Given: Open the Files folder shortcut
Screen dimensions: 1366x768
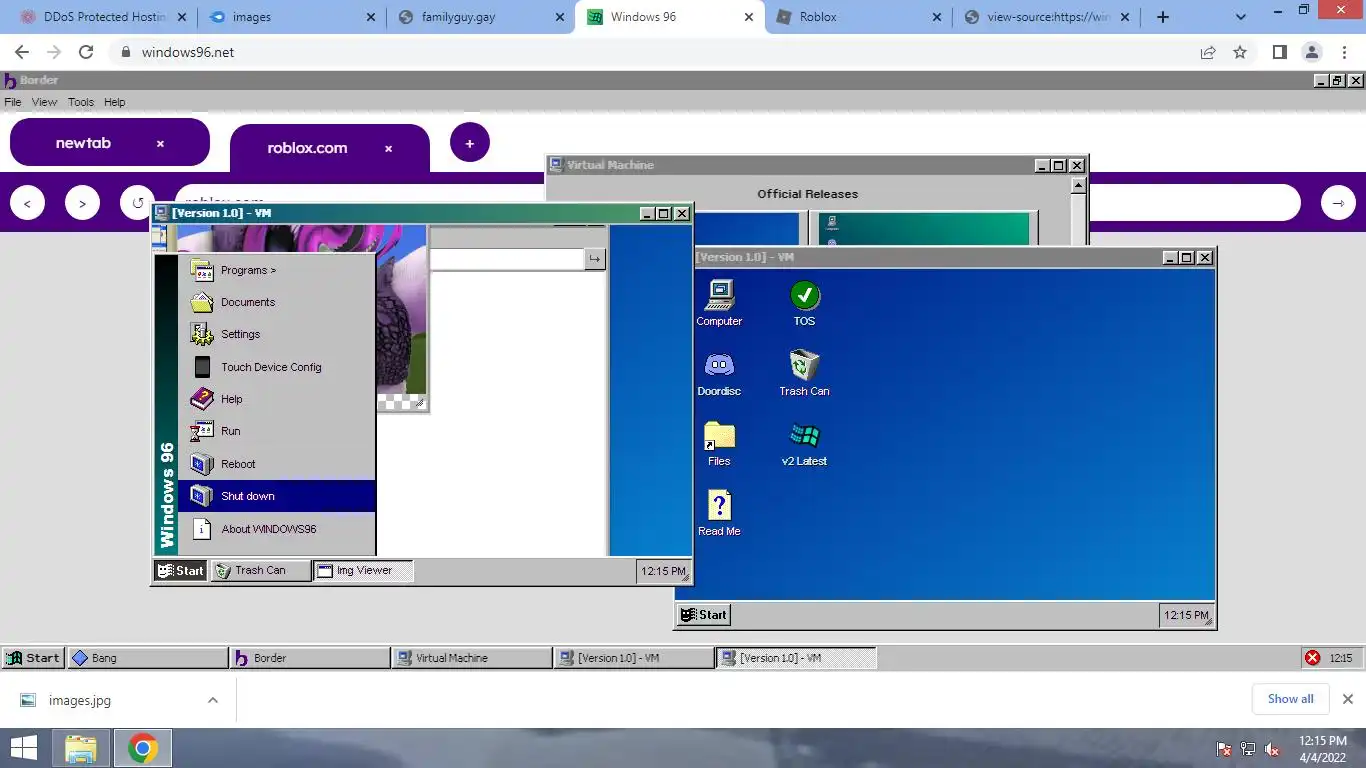Looking at the screenshot, I should coord(719,443).
